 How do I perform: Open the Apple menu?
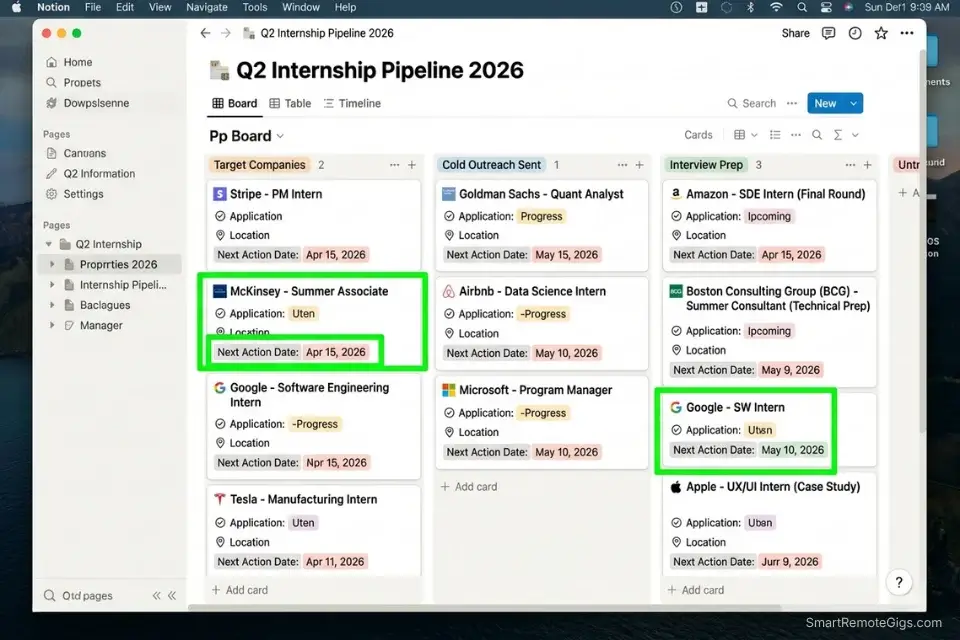[17, 7]
